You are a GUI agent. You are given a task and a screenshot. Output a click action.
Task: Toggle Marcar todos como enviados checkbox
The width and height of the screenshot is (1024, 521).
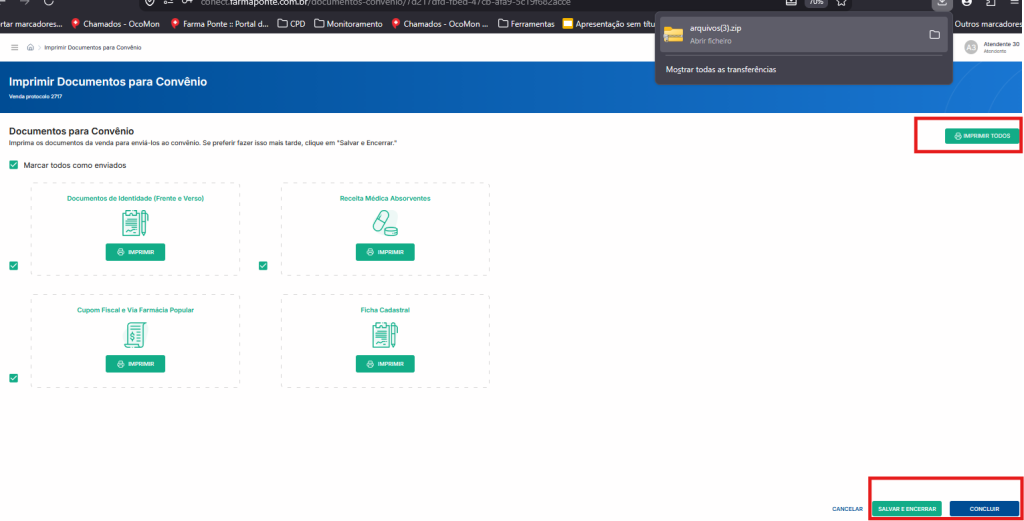[x=14, y=165]
